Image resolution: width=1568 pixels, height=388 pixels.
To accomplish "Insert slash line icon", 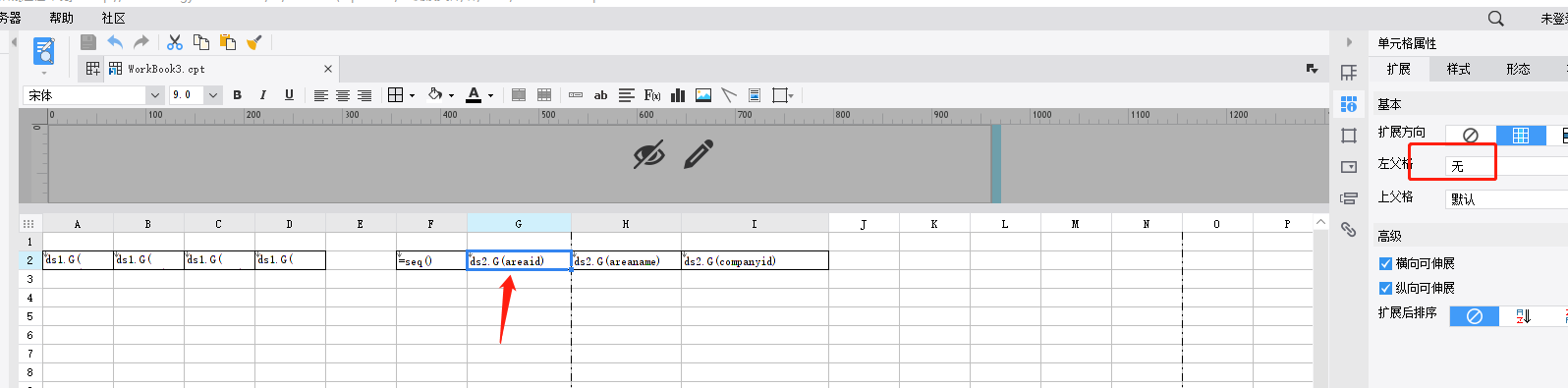I will pyautogui.click(x=729, y=95).
